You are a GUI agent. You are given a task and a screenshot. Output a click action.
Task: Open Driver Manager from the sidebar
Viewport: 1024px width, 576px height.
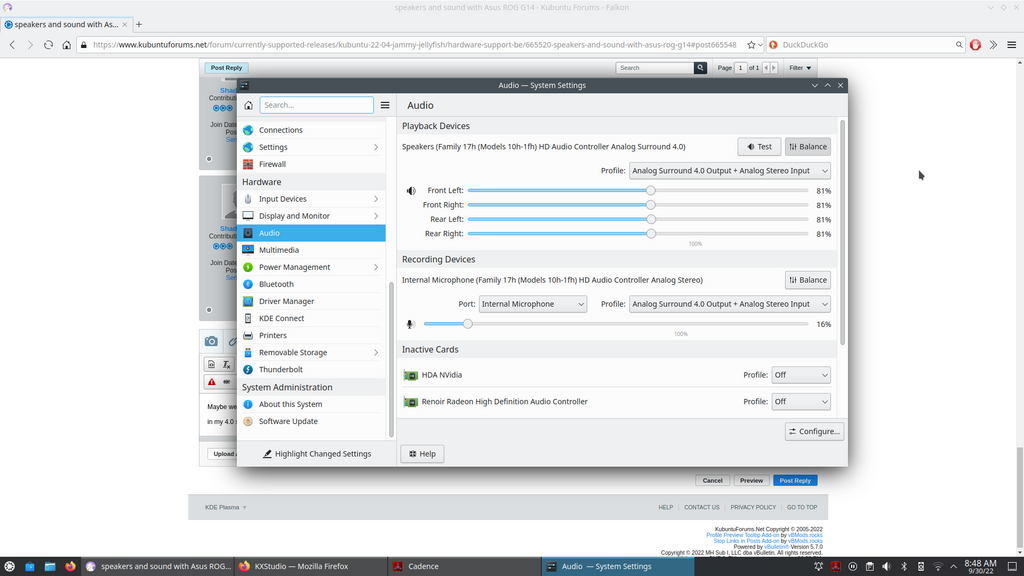click(x=286, y=301)
